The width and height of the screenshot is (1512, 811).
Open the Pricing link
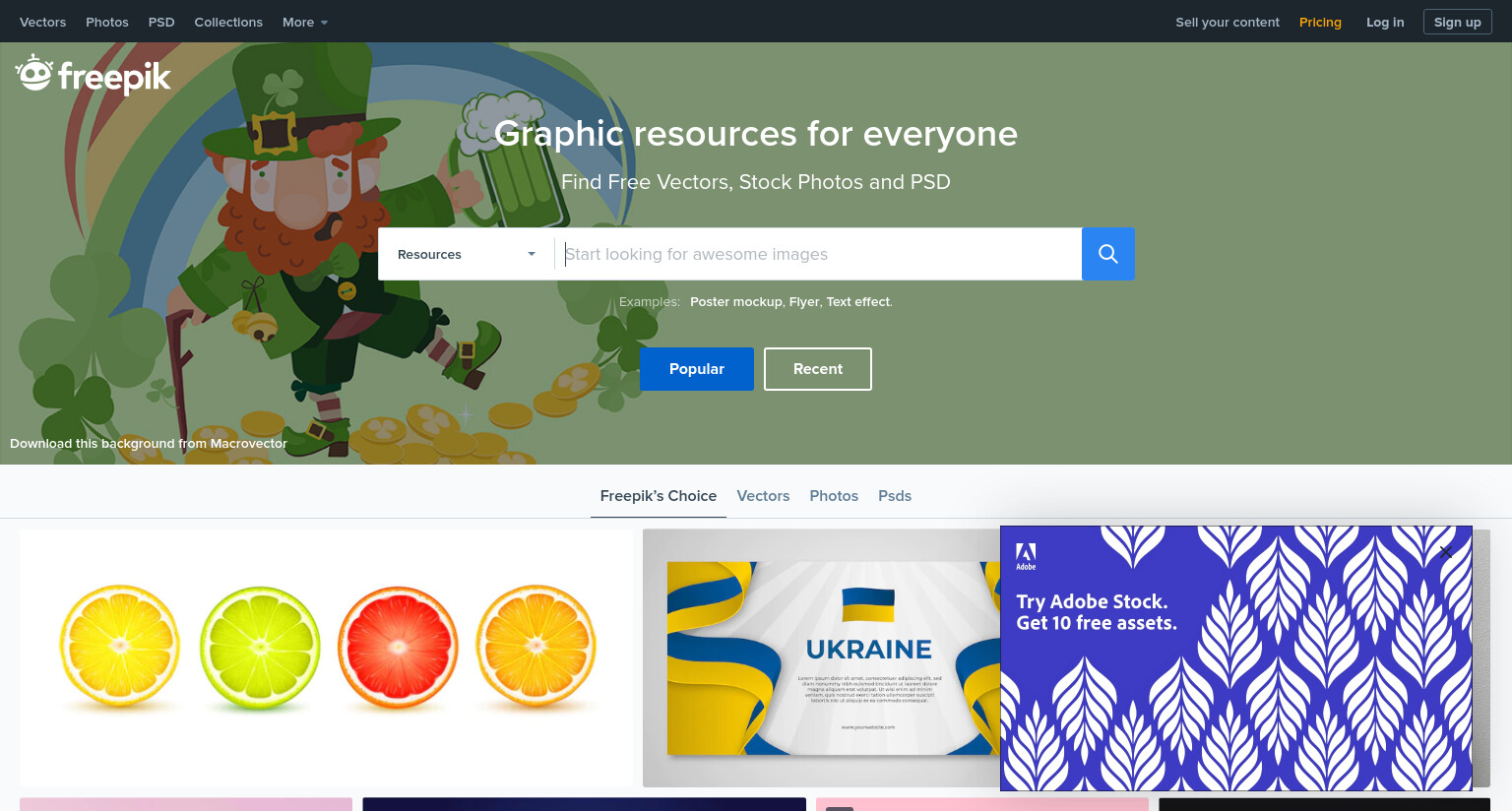click(x=1320, y=22)
